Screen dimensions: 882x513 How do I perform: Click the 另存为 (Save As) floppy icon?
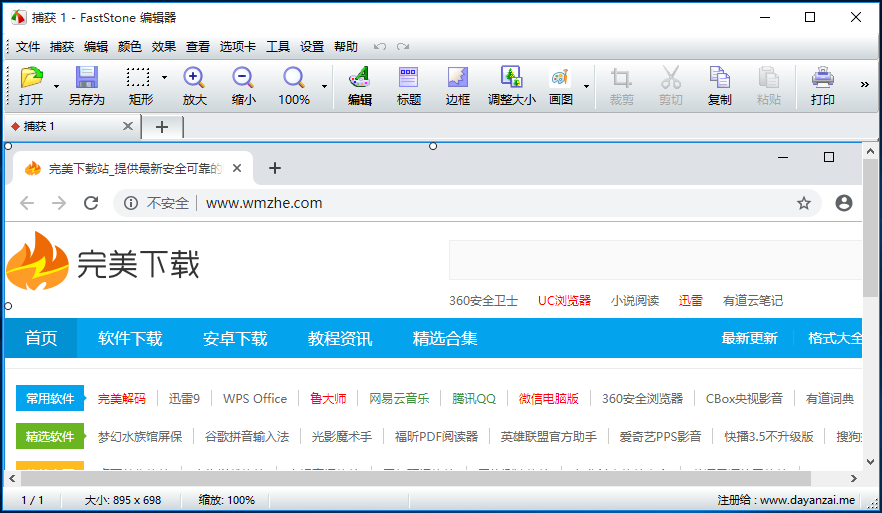(87, 79)
